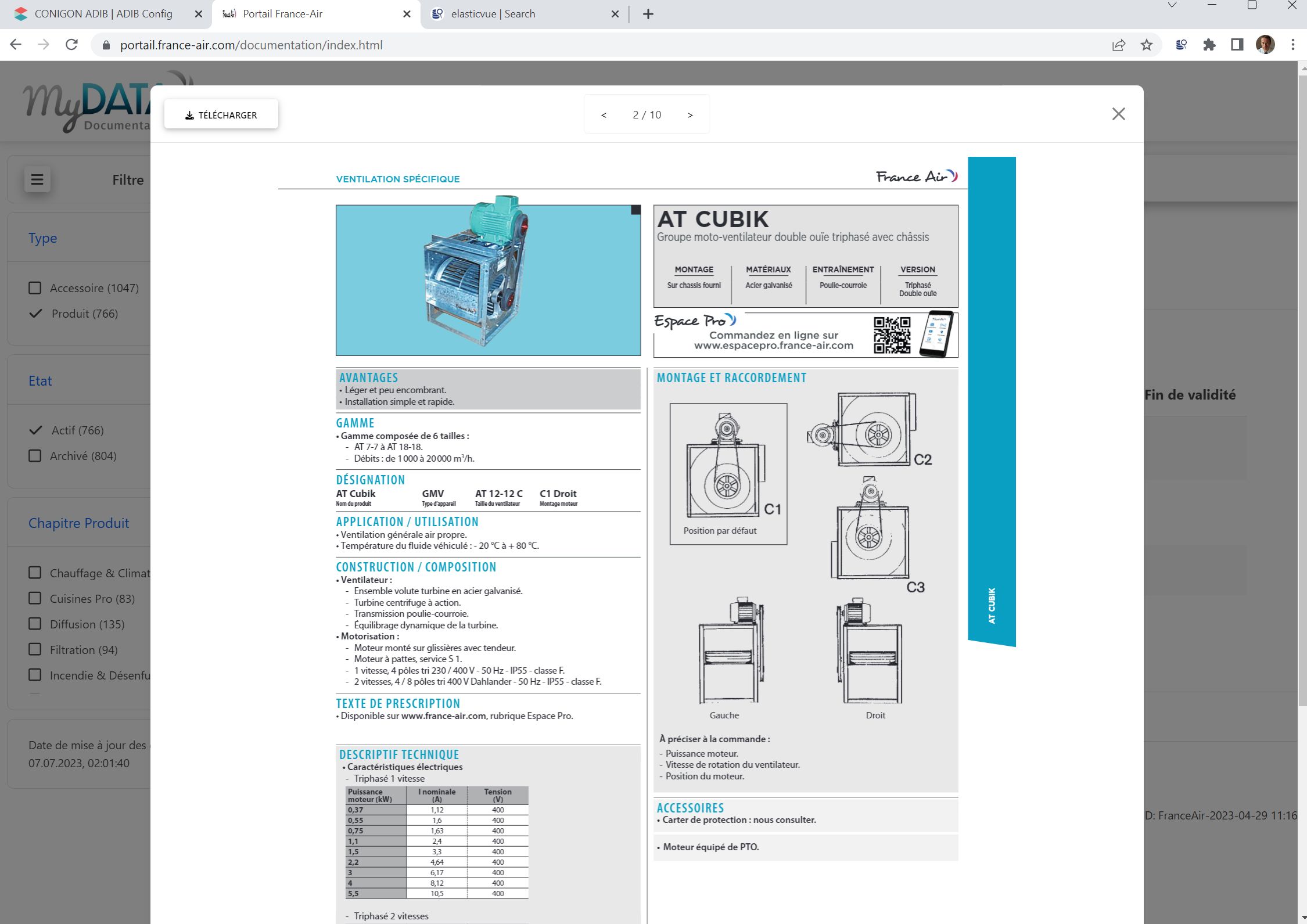
Task: Click the Etat filter heading
Action: point(40,381)
